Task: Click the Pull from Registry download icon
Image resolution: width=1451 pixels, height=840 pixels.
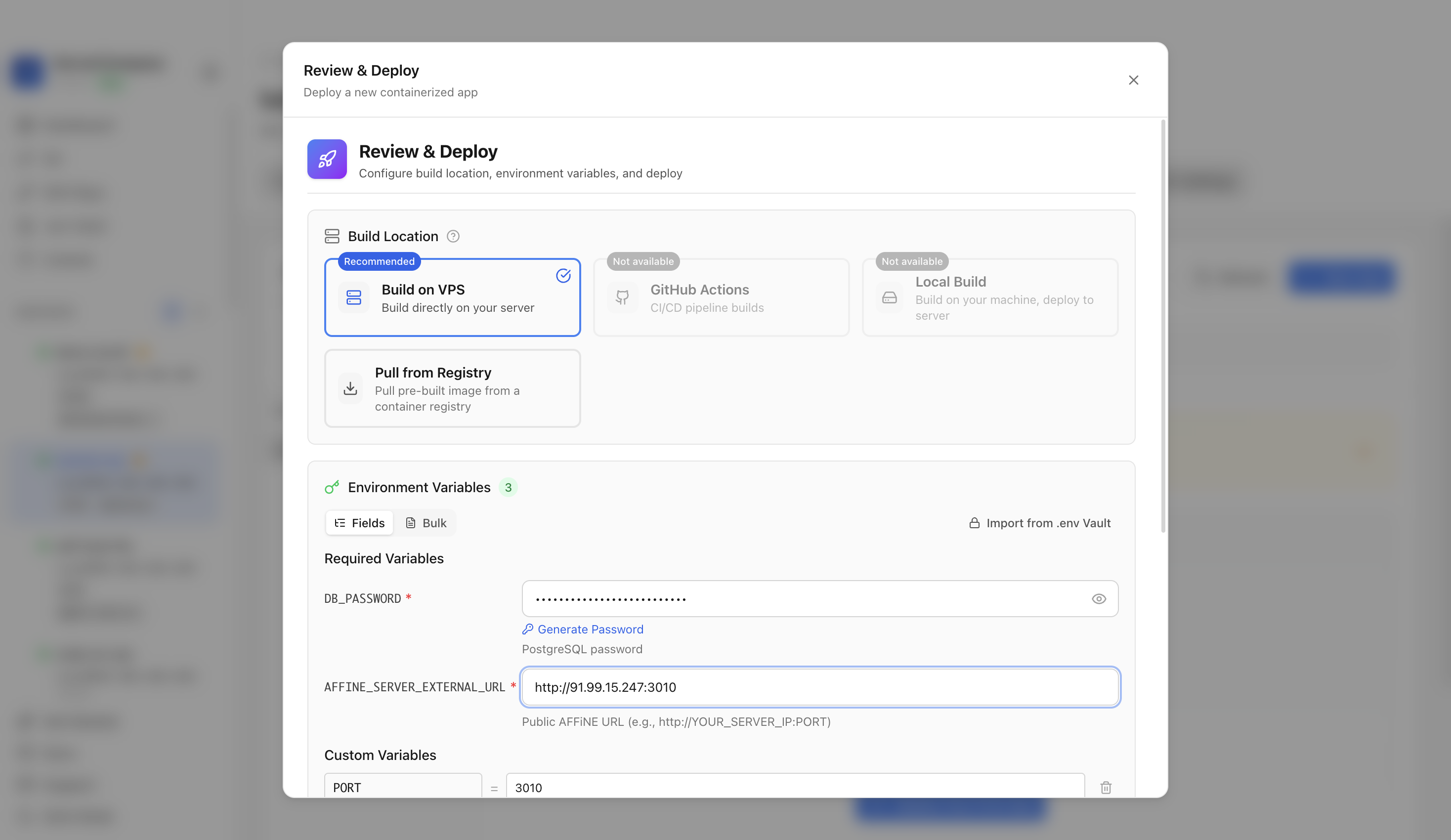Action: [350, 388]
